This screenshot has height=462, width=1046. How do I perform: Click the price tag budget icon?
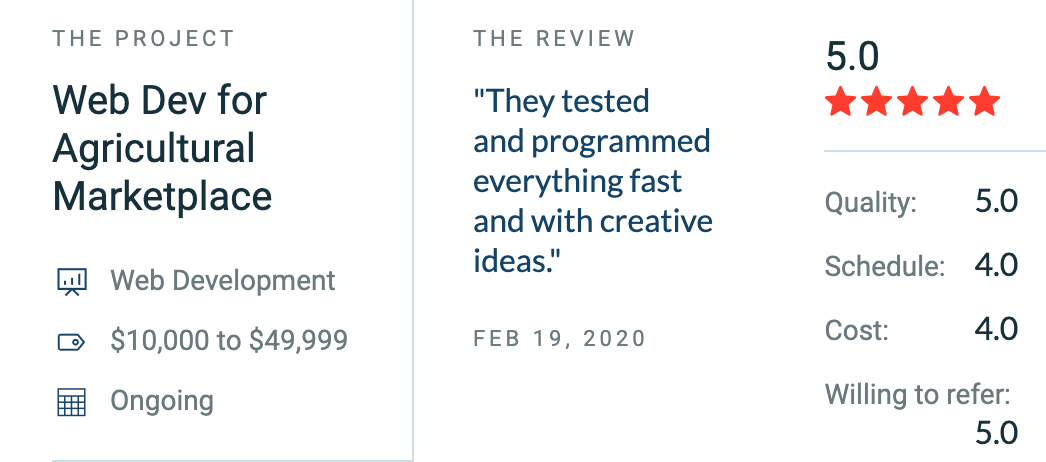(x=71, y=342)
